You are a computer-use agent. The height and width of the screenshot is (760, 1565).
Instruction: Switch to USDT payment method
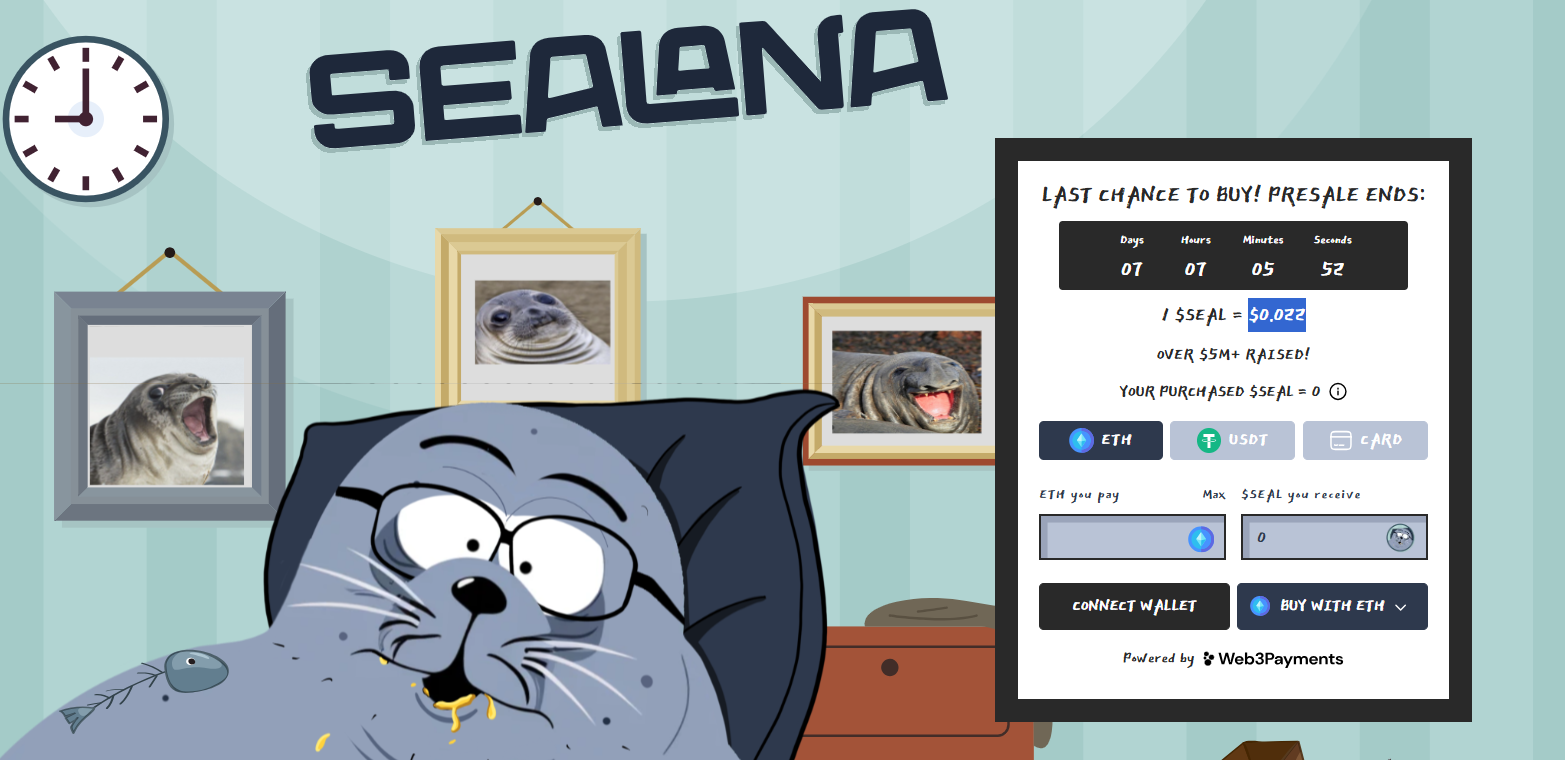click(1232, 440)
